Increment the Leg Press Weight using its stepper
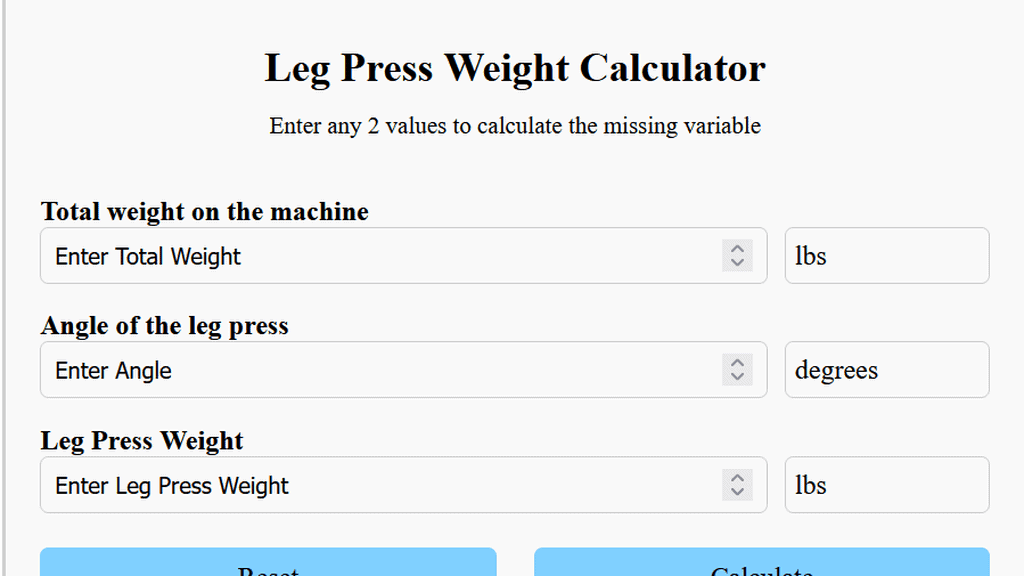The width and height of the screenshot is (1024, 576). 737,478
